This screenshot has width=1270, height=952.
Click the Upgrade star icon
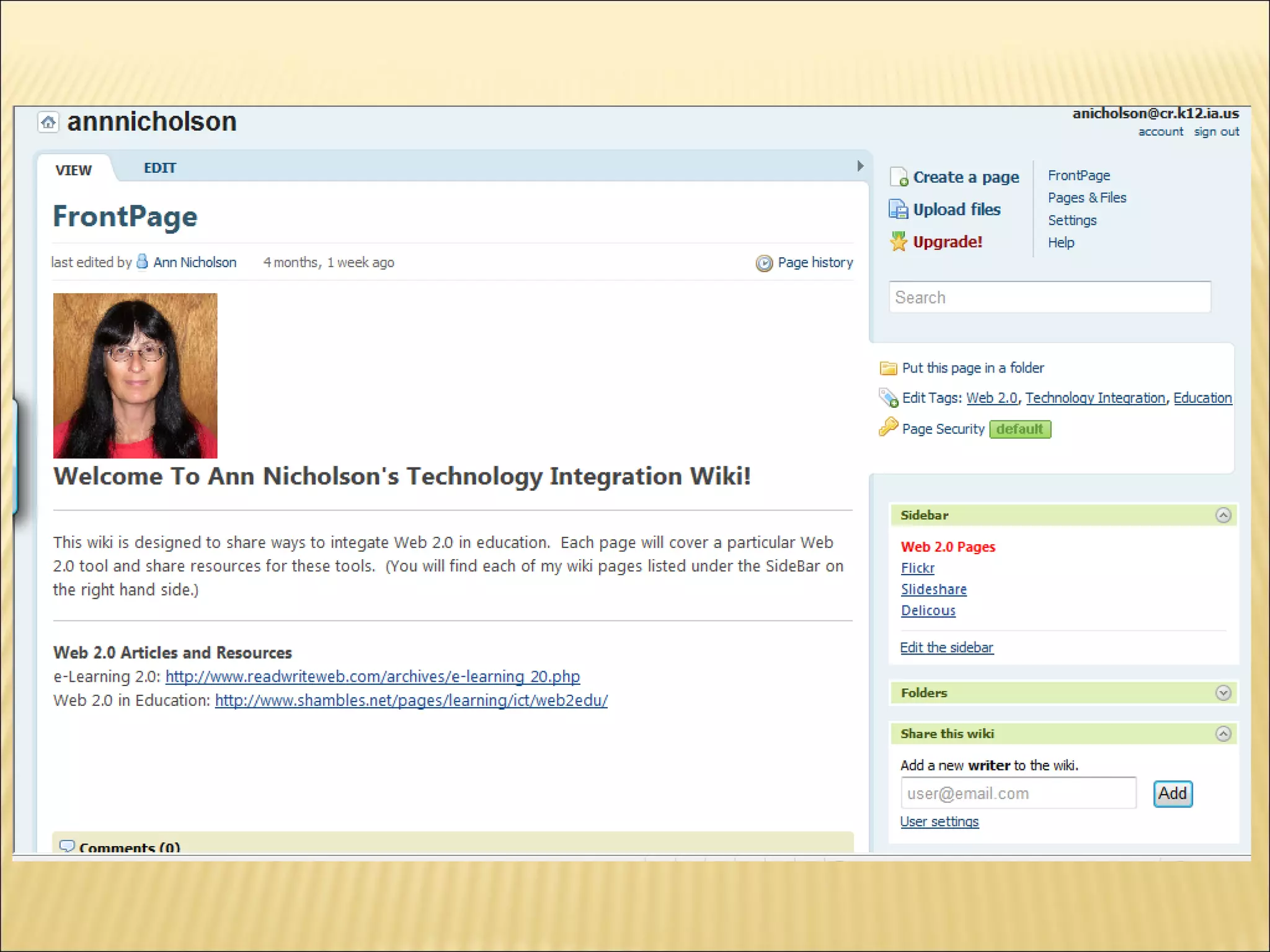(898, 242)
